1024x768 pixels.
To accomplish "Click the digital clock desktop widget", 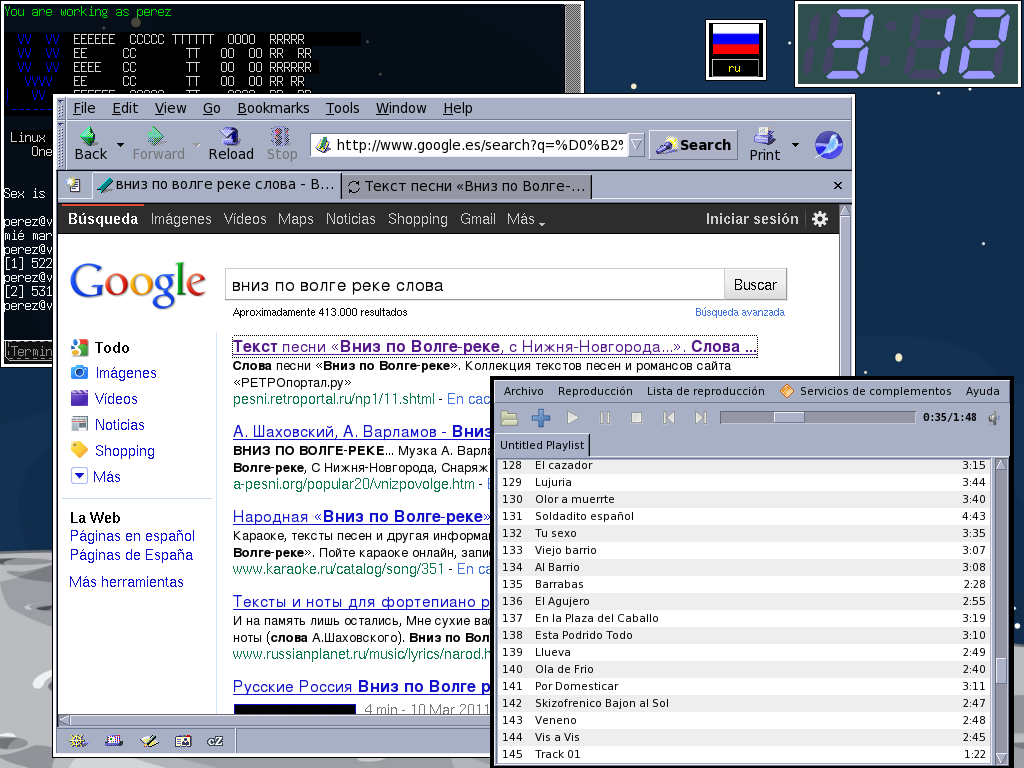I will click(908, 44).
